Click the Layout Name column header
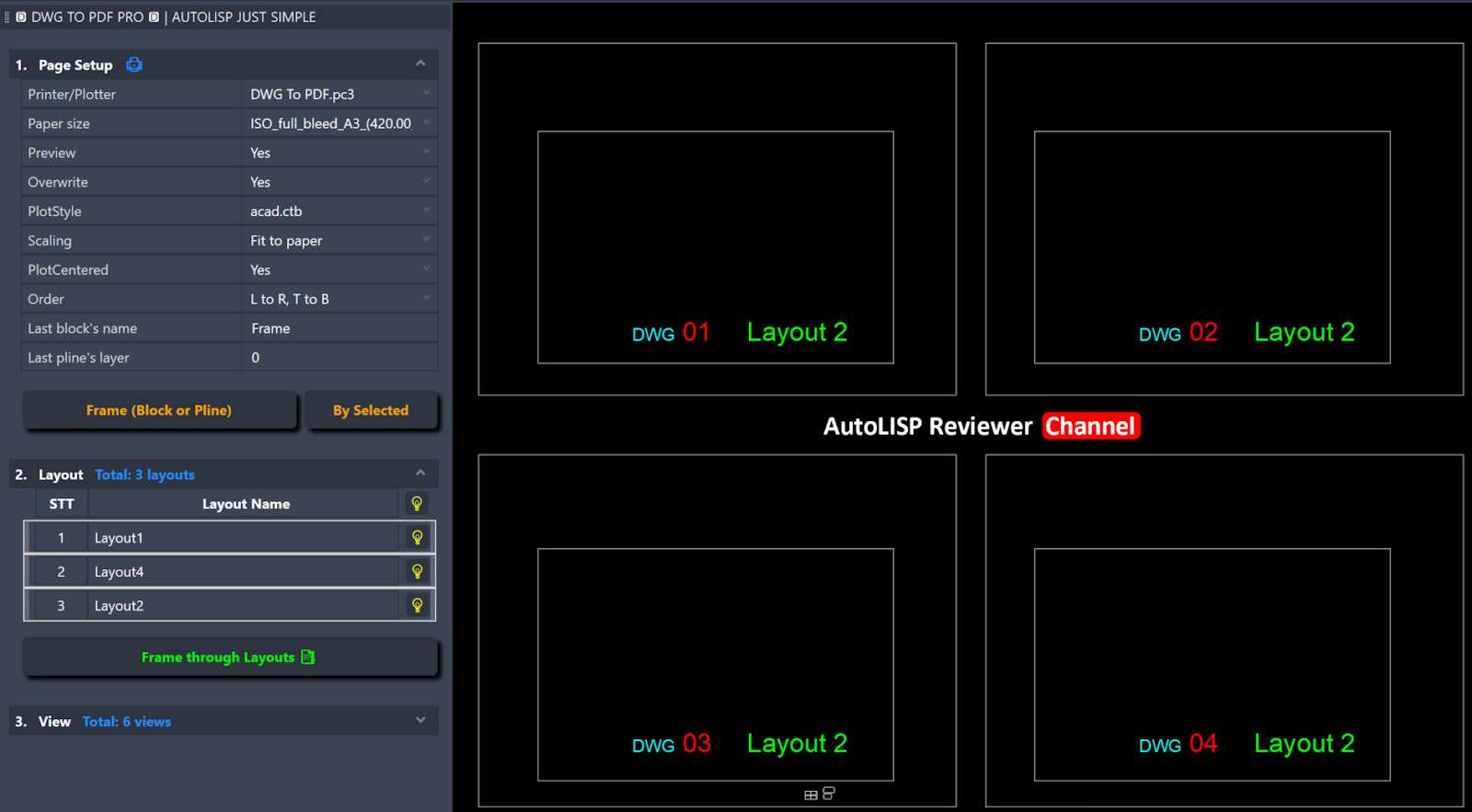This screenshot has width=1472, height=812. [246, 504]
